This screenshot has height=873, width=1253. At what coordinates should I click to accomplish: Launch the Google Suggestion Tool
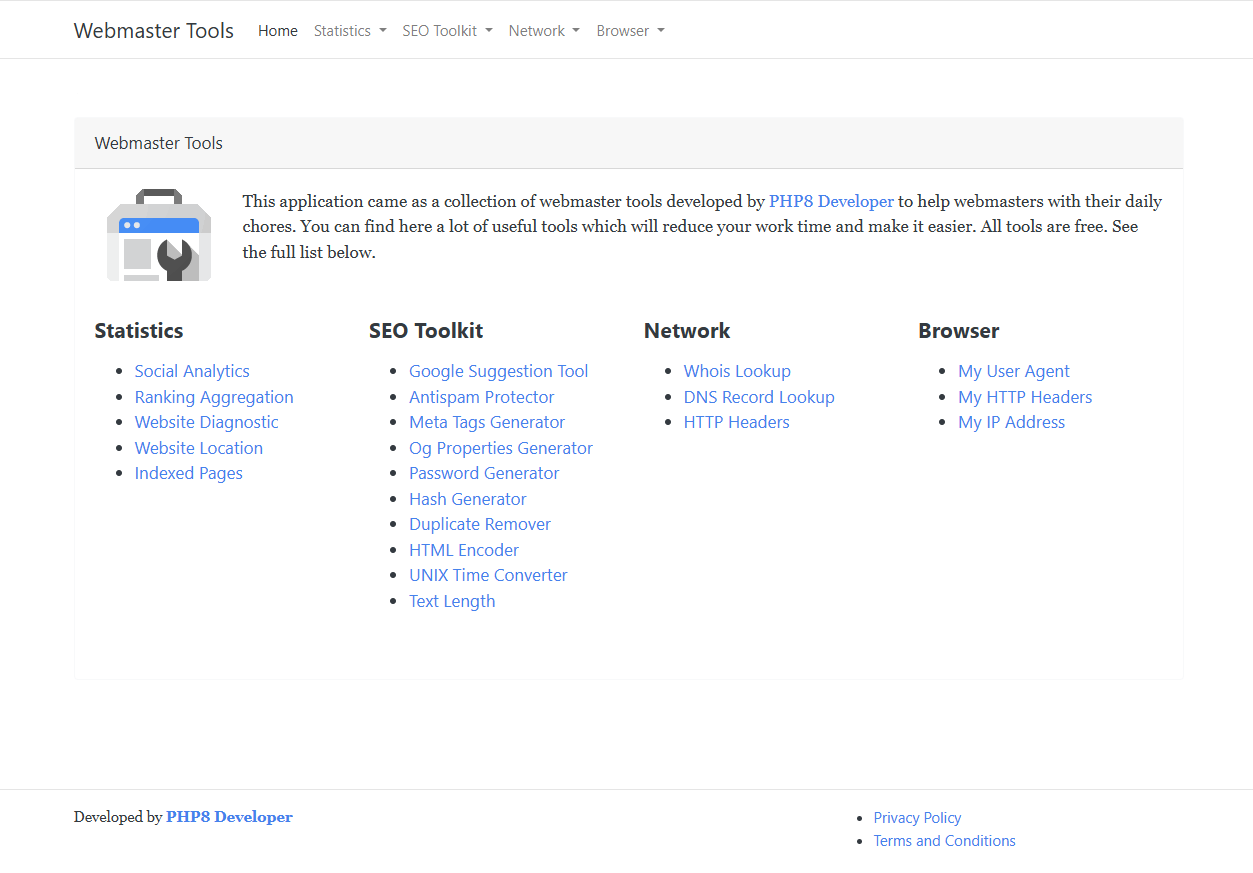click(498, 371)
